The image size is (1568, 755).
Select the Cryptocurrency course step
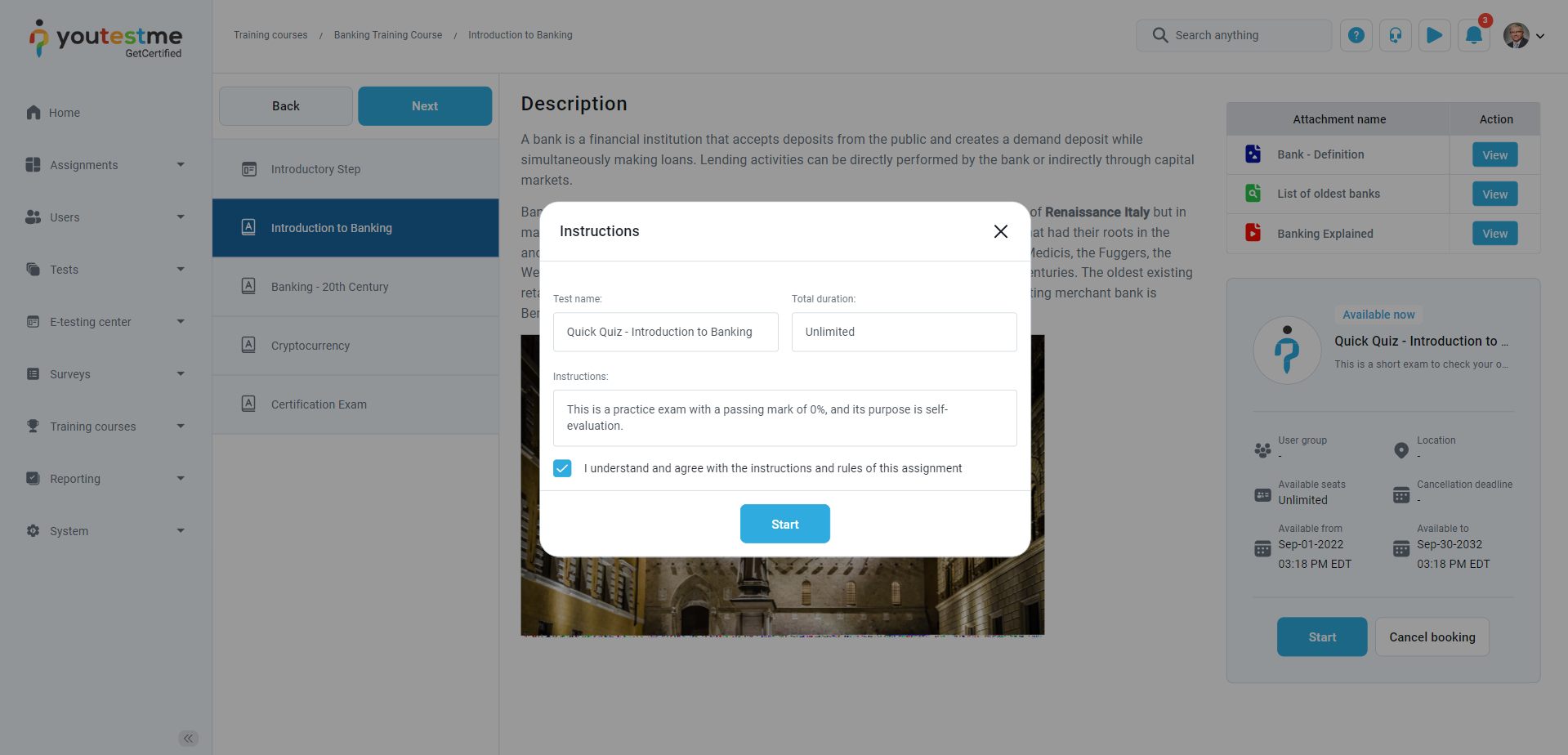point(310,346)
